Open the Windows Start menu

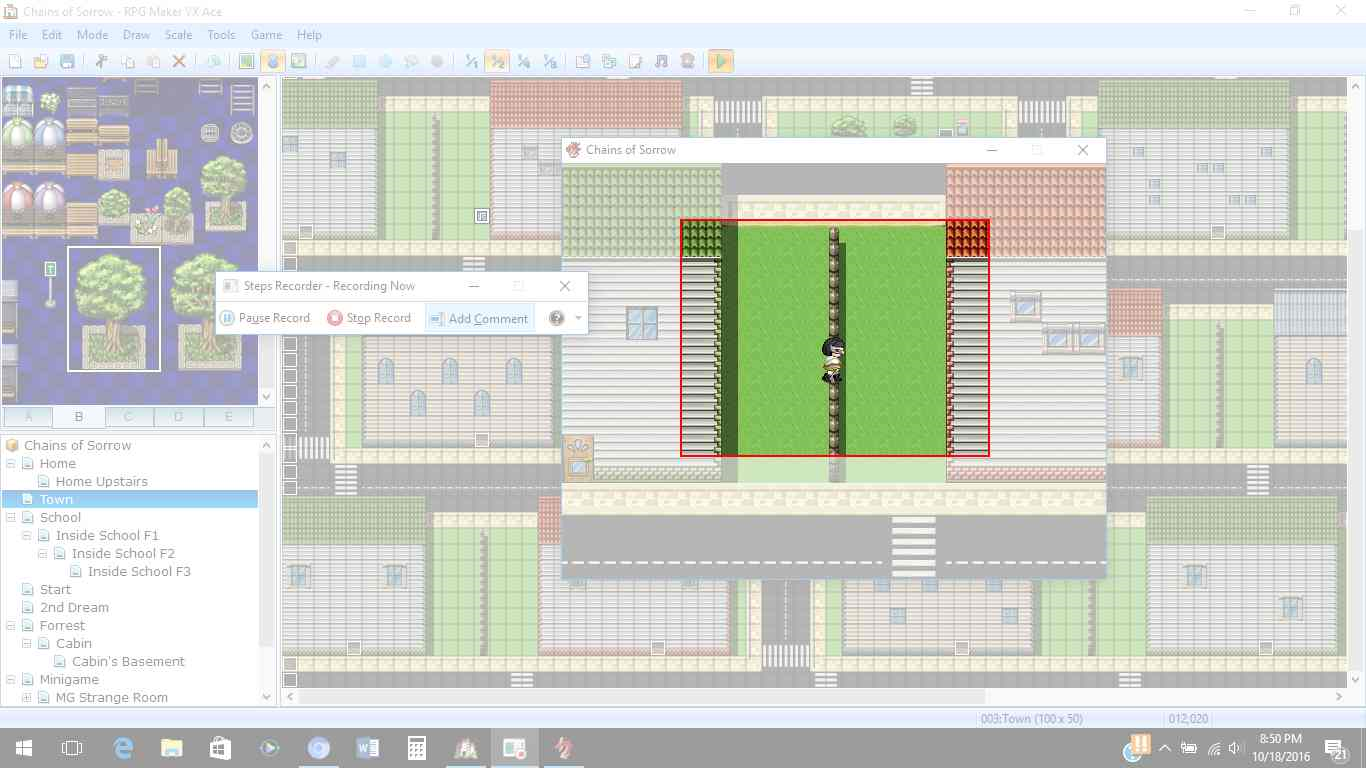coord(24,748)
